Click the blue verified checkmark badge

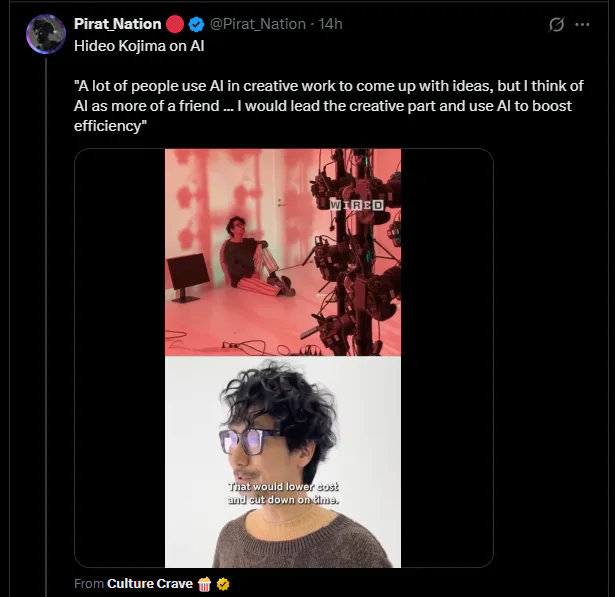click(x=197, y=24)
